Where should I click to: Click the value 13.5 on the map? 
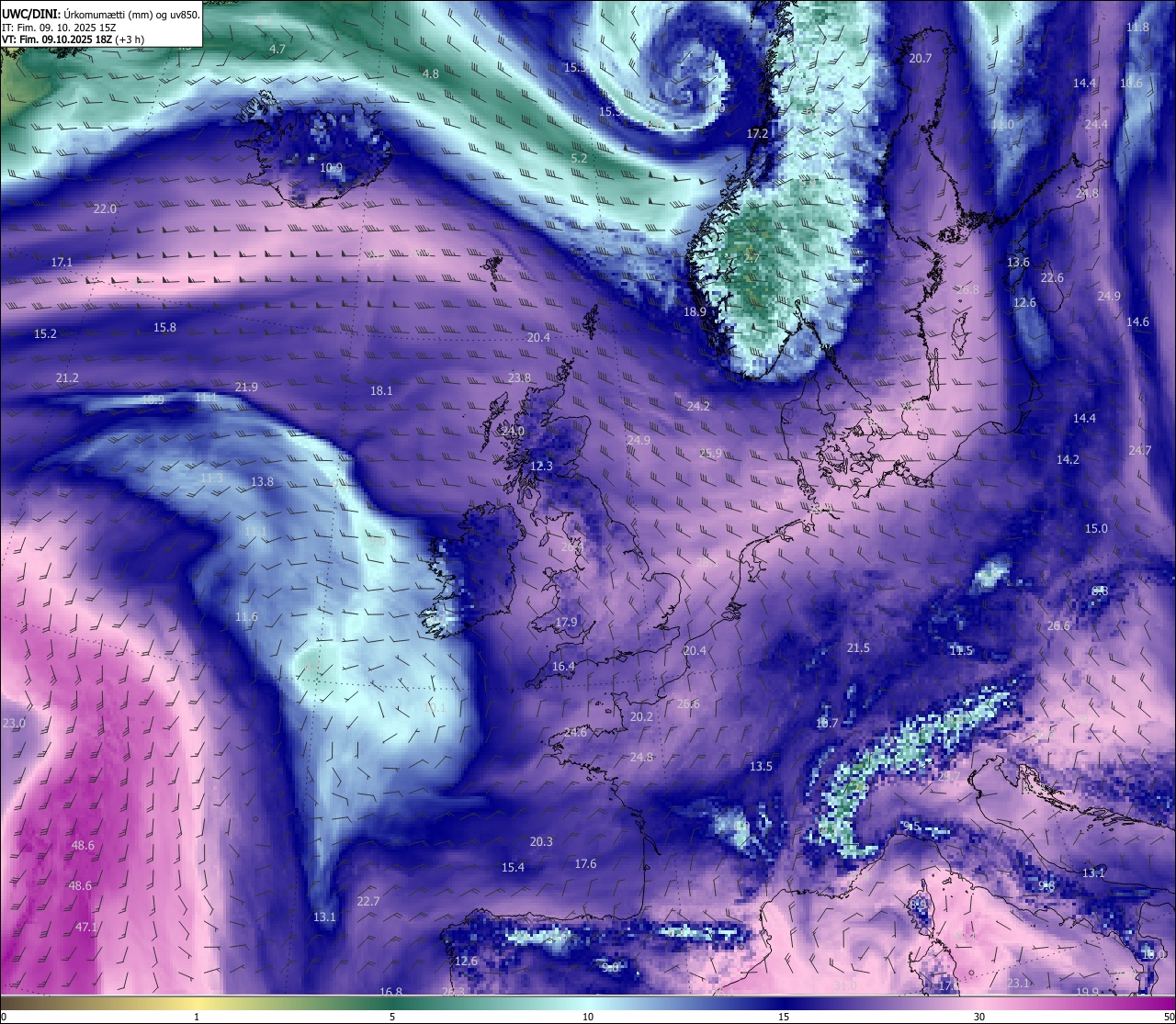[x=761, y=766]
